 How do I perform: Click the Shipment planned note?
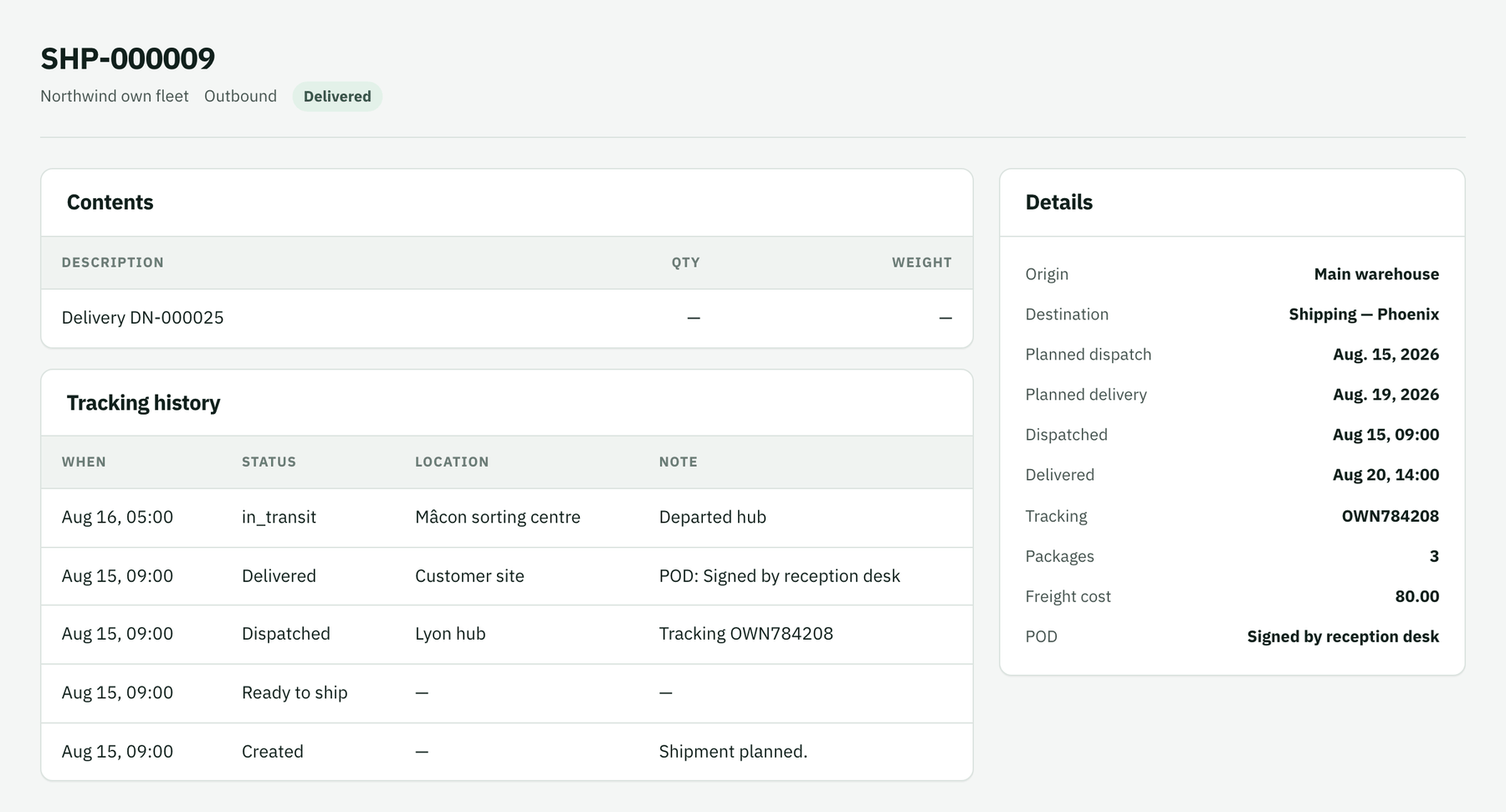733,751
